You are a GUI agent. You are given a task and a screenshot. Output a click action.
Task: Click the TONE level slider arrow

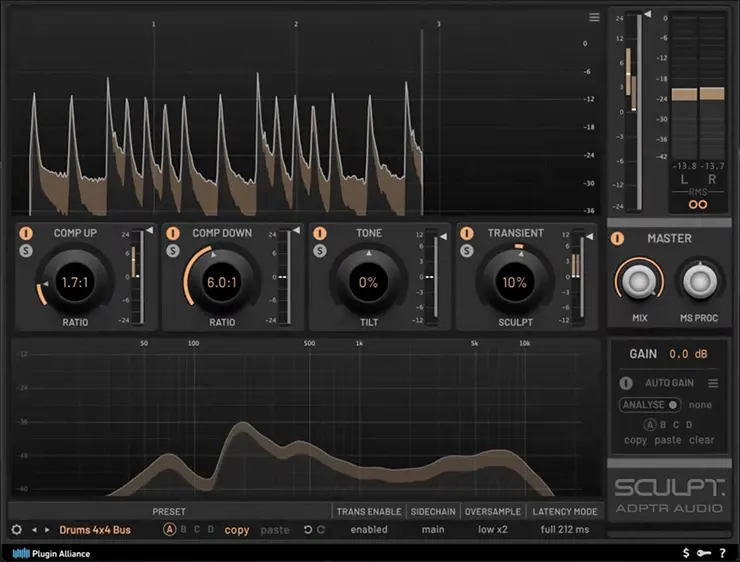443,236
